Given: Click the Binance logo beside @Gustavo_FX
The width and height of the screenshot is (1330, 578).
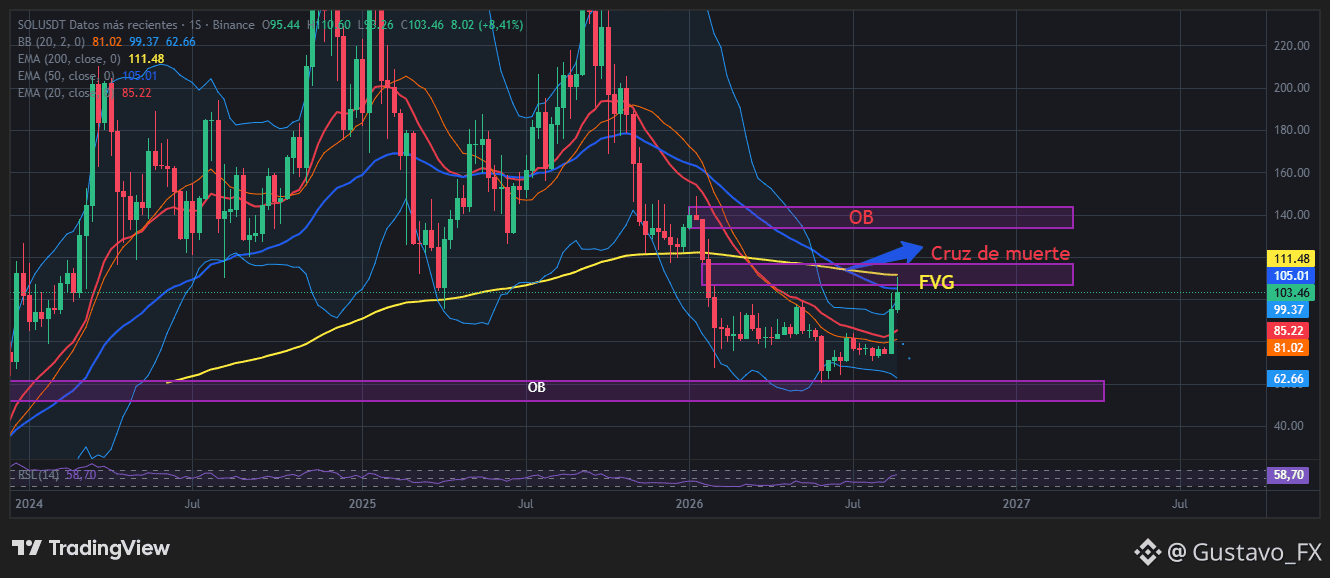Looking at the screenshot, I should pos(1146,551).
